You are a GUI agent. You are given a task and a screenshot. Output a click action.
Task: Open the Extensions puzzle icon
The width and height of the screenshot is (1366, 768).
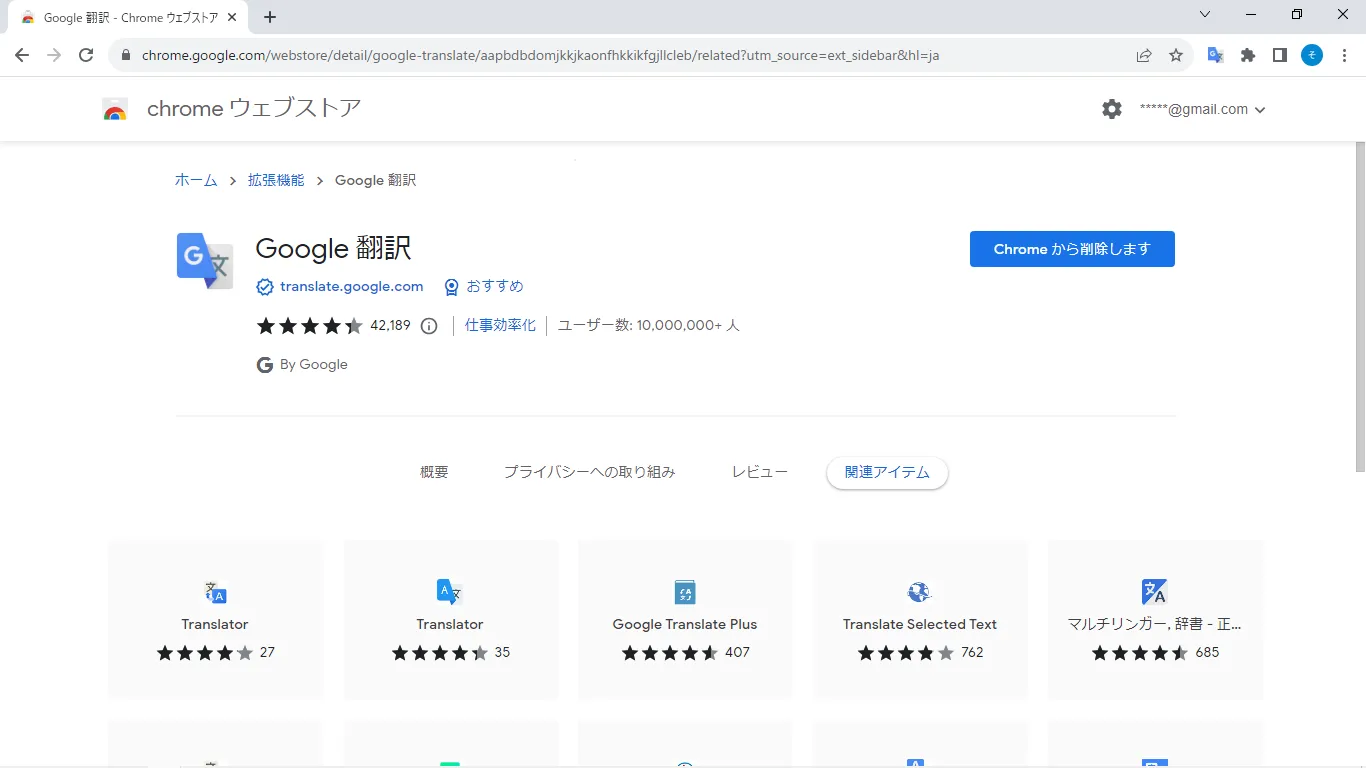pos(1248,55)
